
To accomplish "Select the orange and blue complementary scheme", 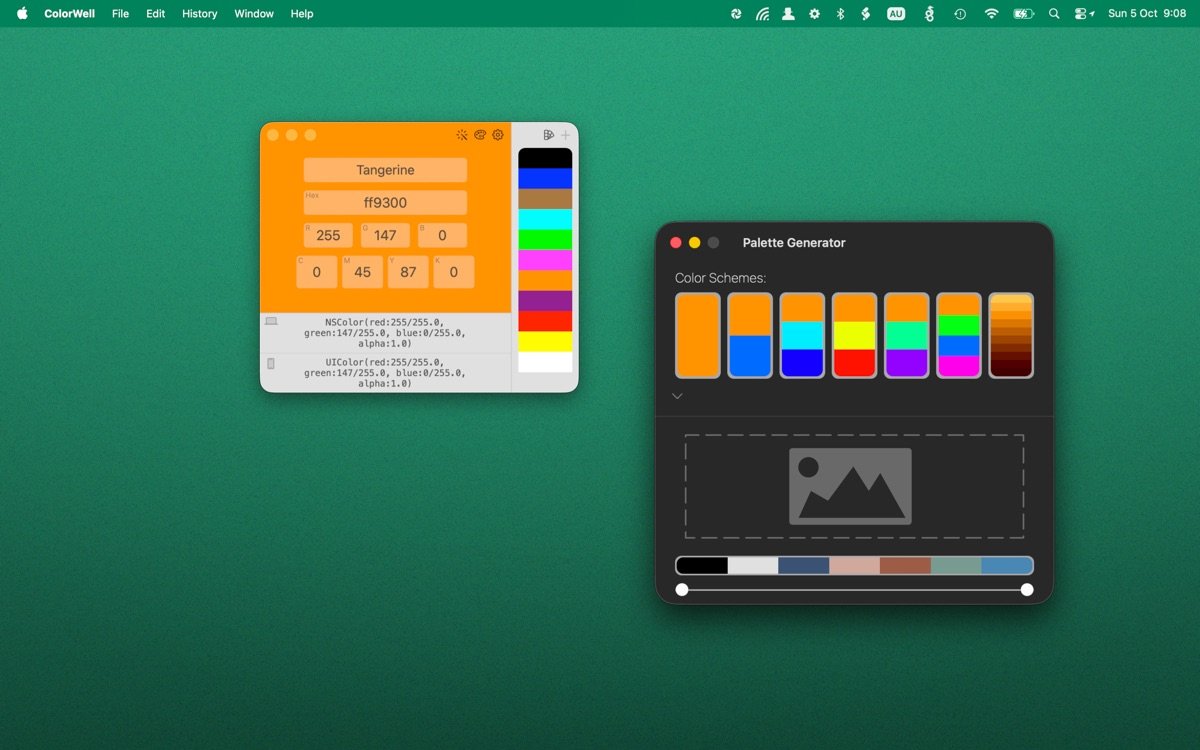I will [x=750, y=335].
